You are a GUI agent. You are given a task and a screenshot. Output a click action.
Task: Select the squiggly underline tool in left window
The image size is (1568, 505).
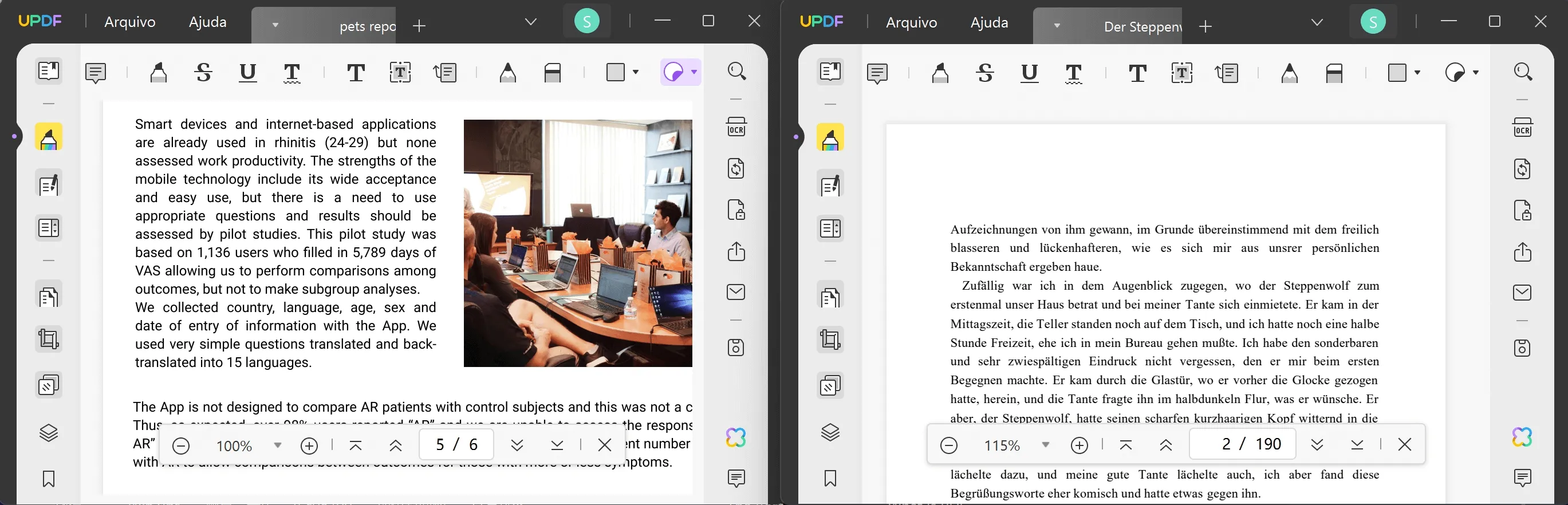292,73
